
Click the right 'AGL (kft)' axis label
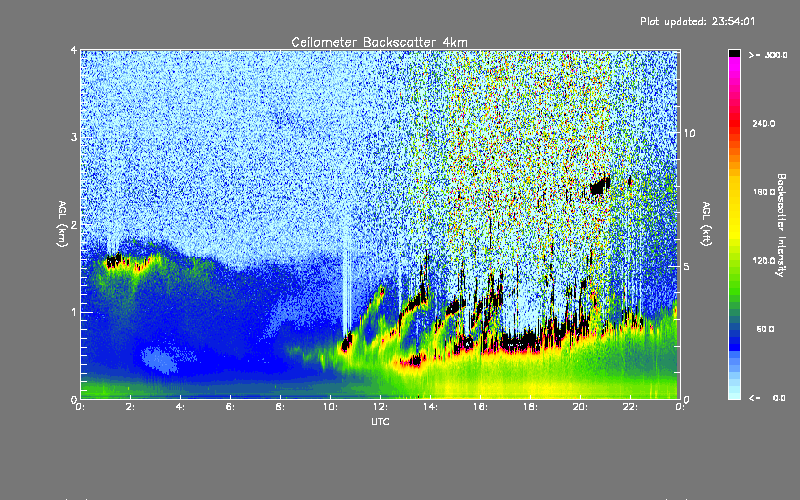[706, 224]
